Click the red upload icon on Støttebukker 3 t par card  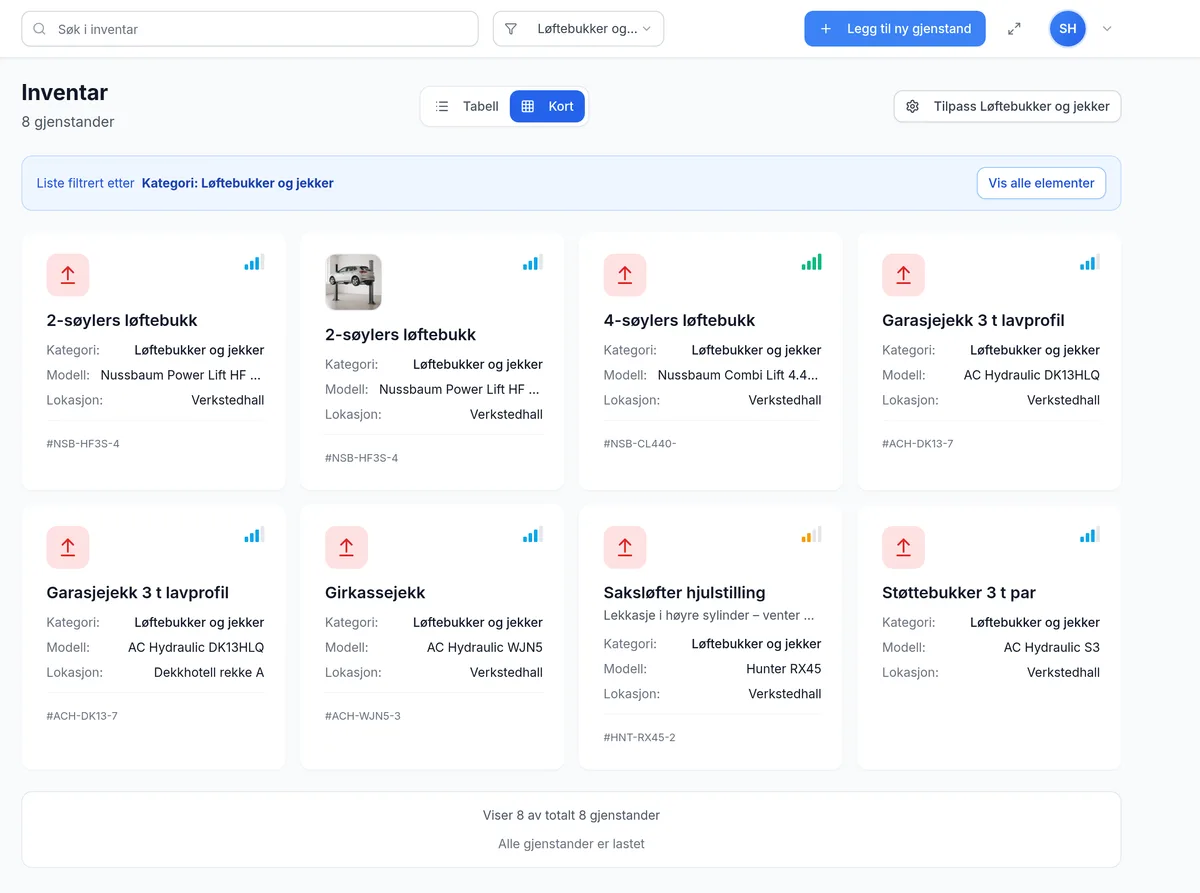point(903,547)
